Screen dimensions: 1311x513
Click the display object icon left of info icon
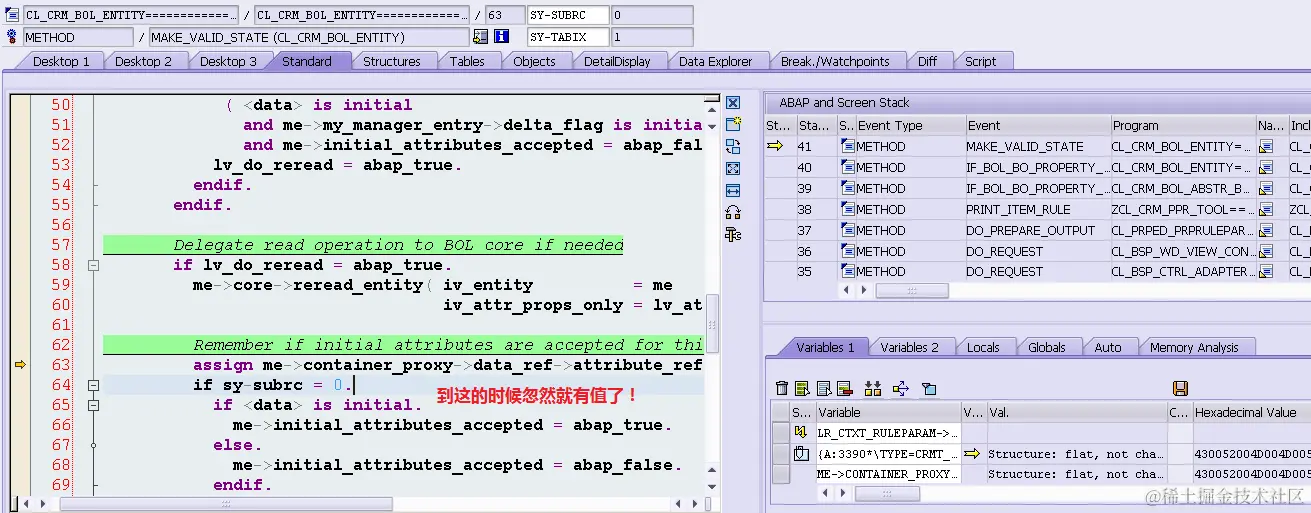click(x=481, y=37)
